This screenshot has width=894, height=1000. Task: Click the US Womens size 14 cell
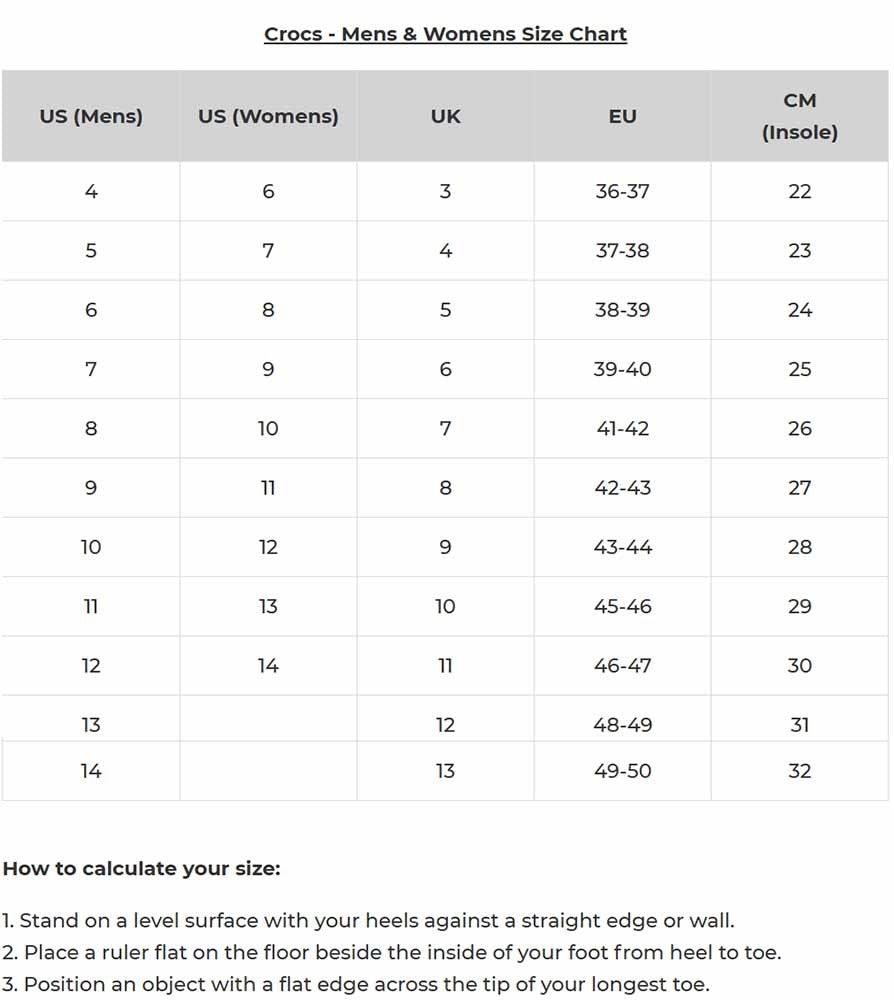click(x=268, y=666)
